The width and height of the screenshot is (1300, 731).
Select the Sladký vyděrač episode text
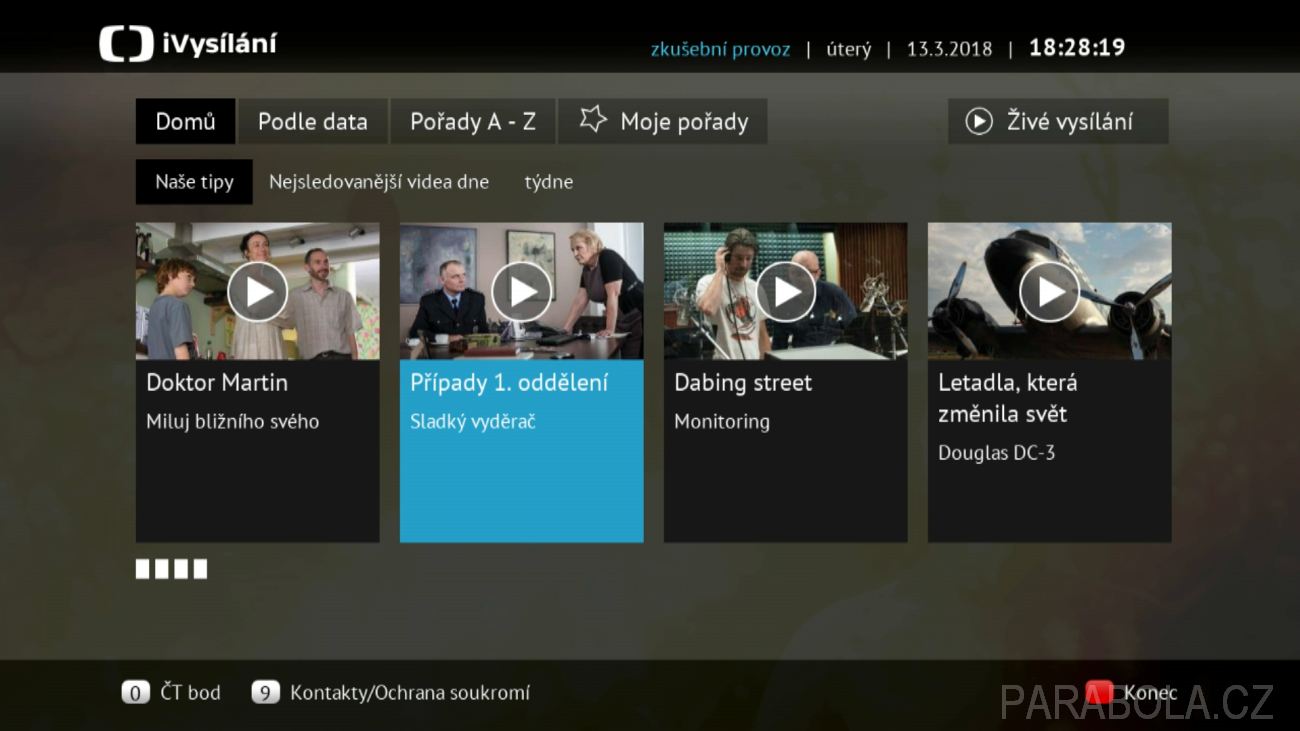coord(473,422)
